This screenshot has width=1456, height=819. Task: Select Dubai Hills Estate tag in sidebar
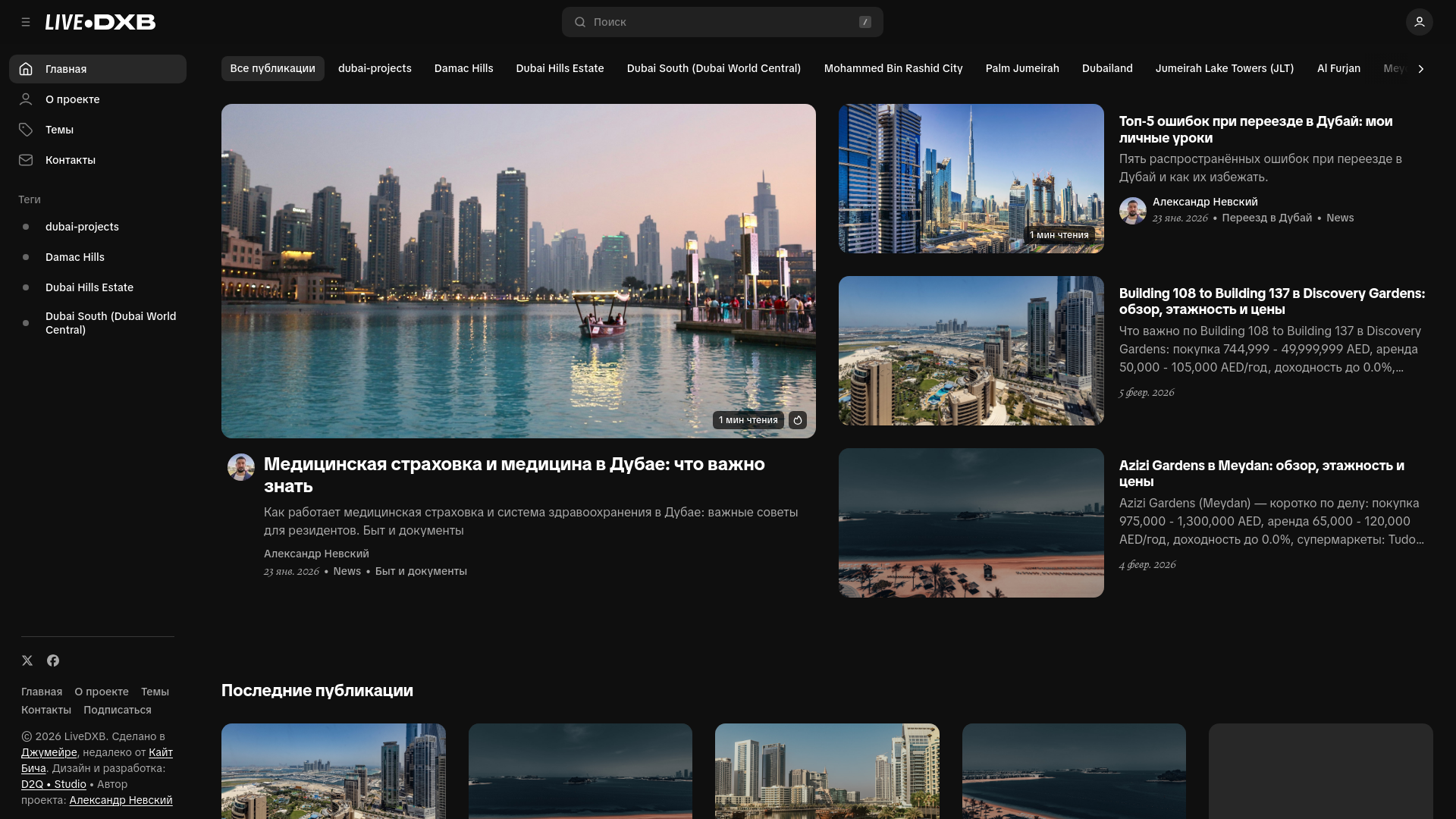click(x=98, y=287)
